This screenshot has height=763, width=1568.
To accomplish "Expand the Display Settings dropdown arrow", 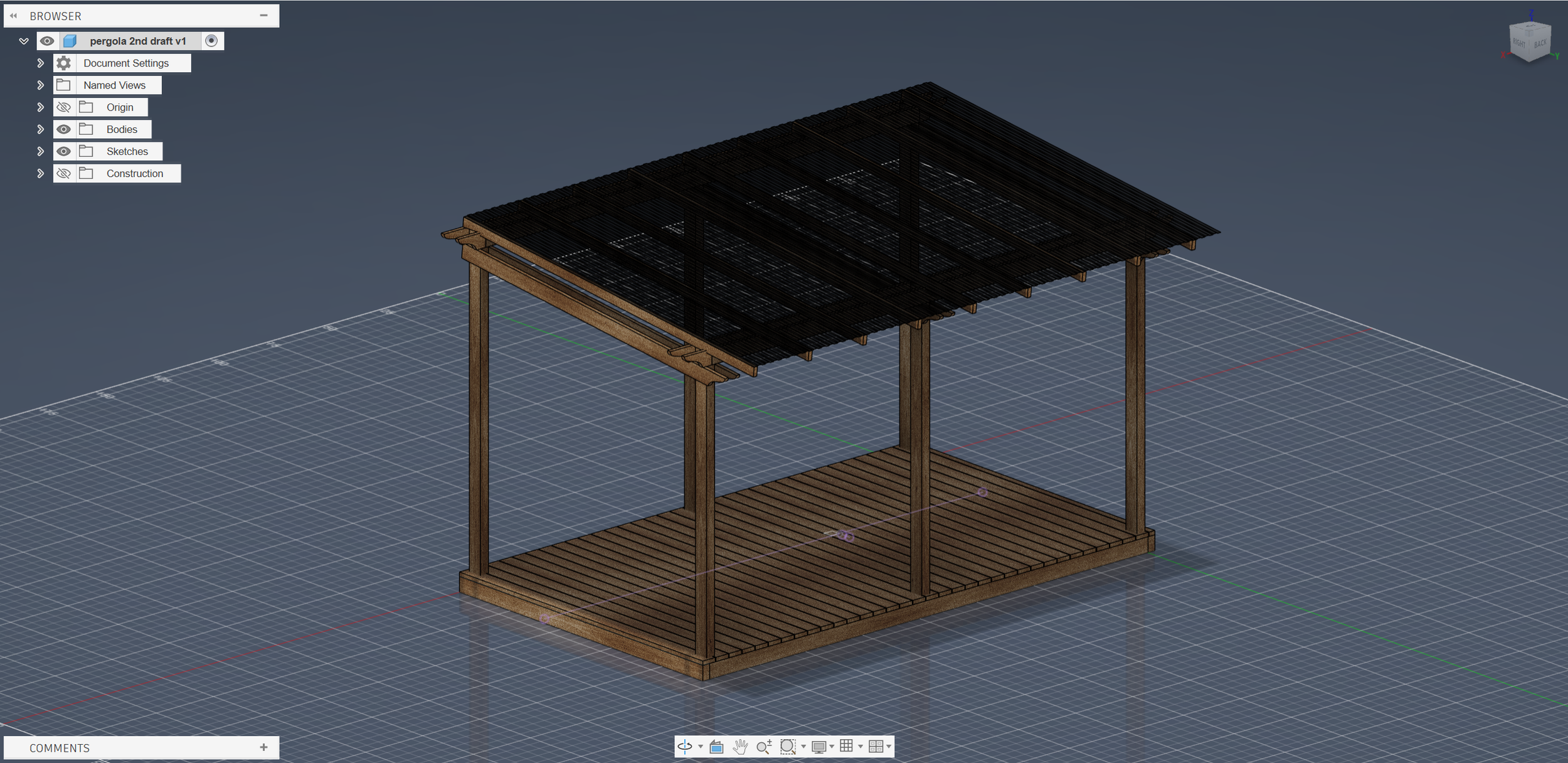I will pyautogui.click(x=832, y=747).
